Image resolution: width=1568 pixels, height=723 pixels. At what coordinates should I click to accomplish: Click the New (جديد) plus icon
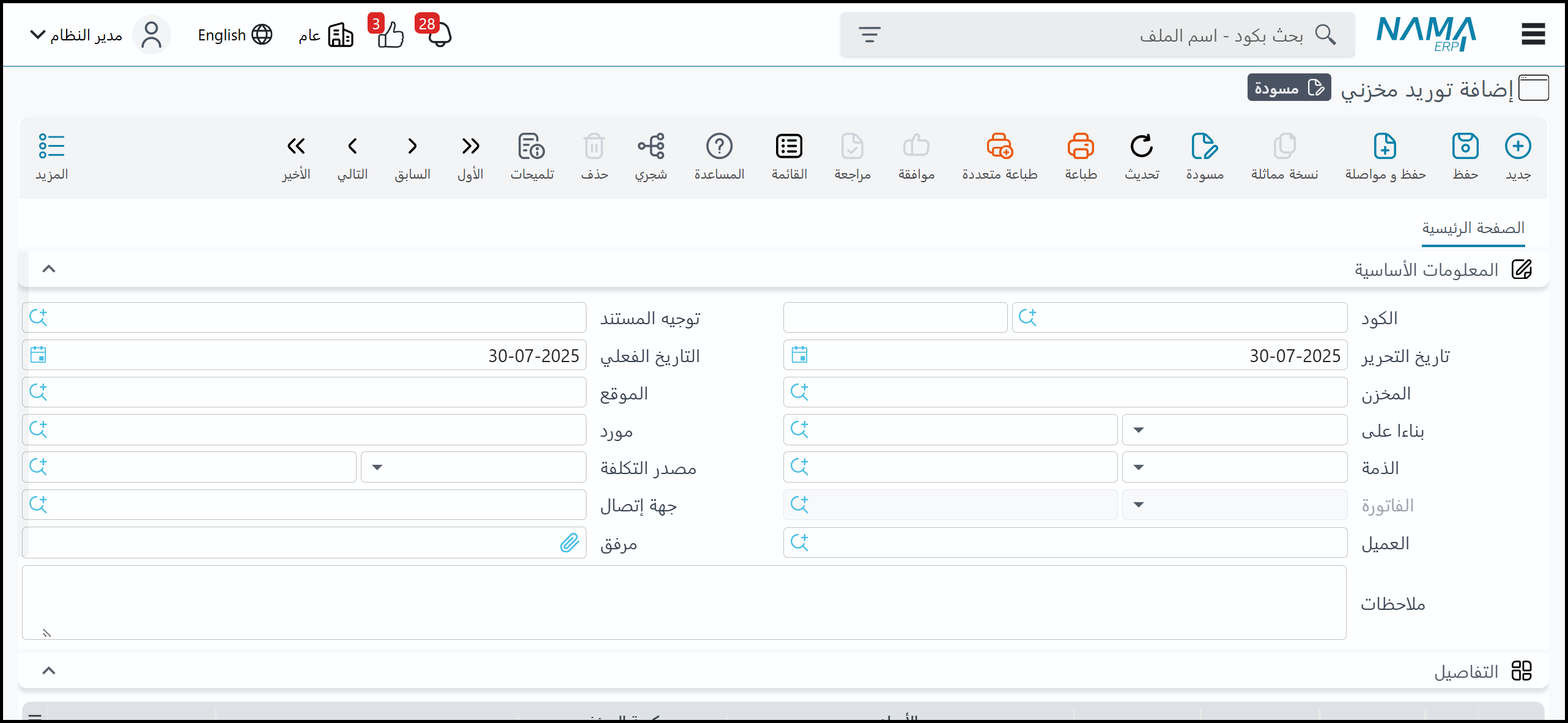tap(1517, 147)
